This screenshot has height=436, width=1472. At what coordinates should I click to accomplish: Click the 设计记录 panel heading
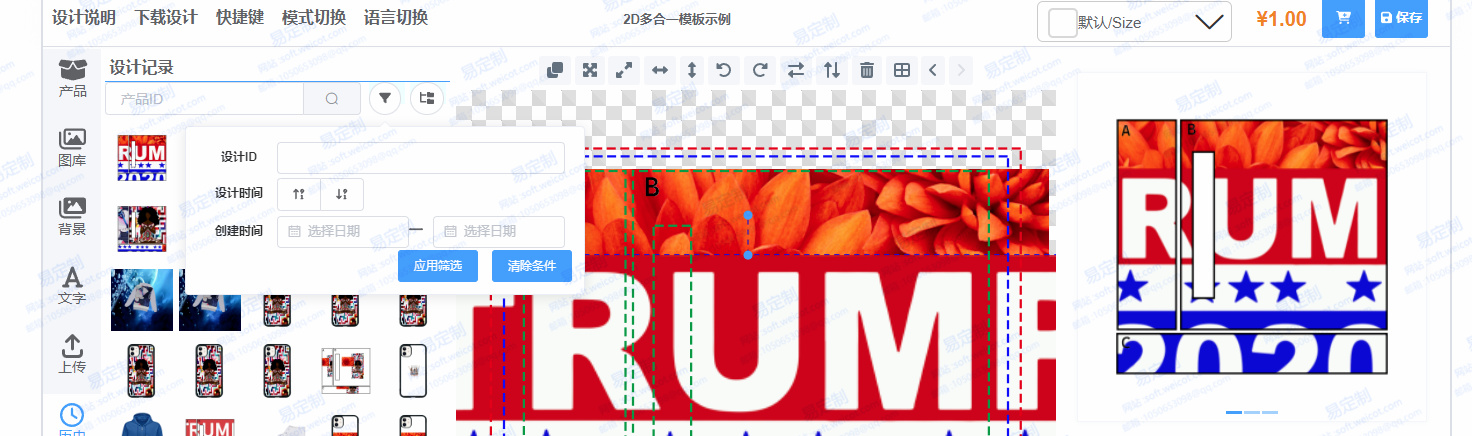[142, 68]
